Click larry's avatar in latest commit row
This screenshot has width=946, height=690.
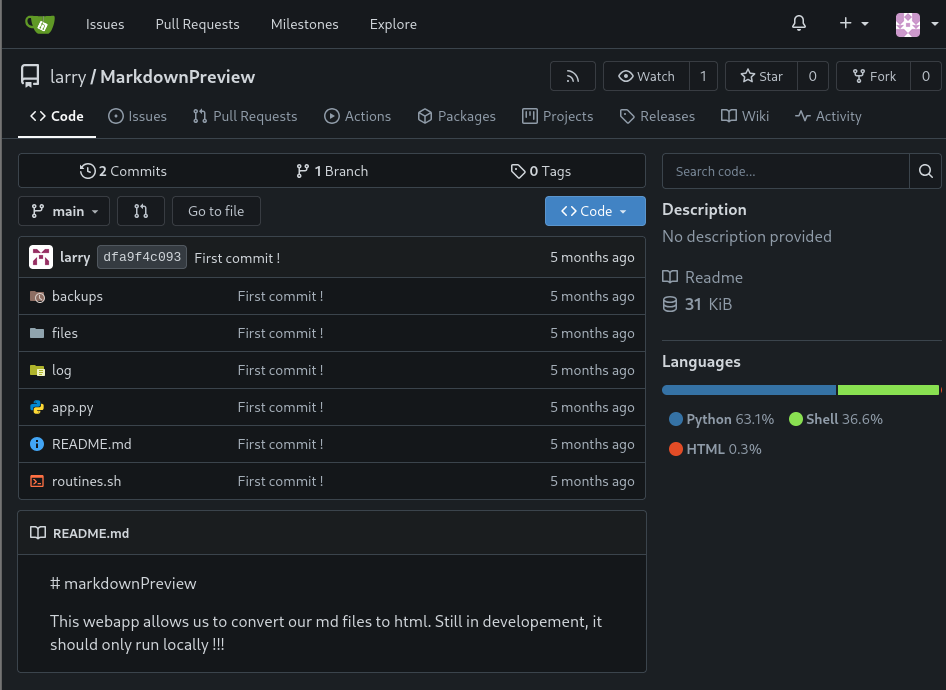click(41, 257)
